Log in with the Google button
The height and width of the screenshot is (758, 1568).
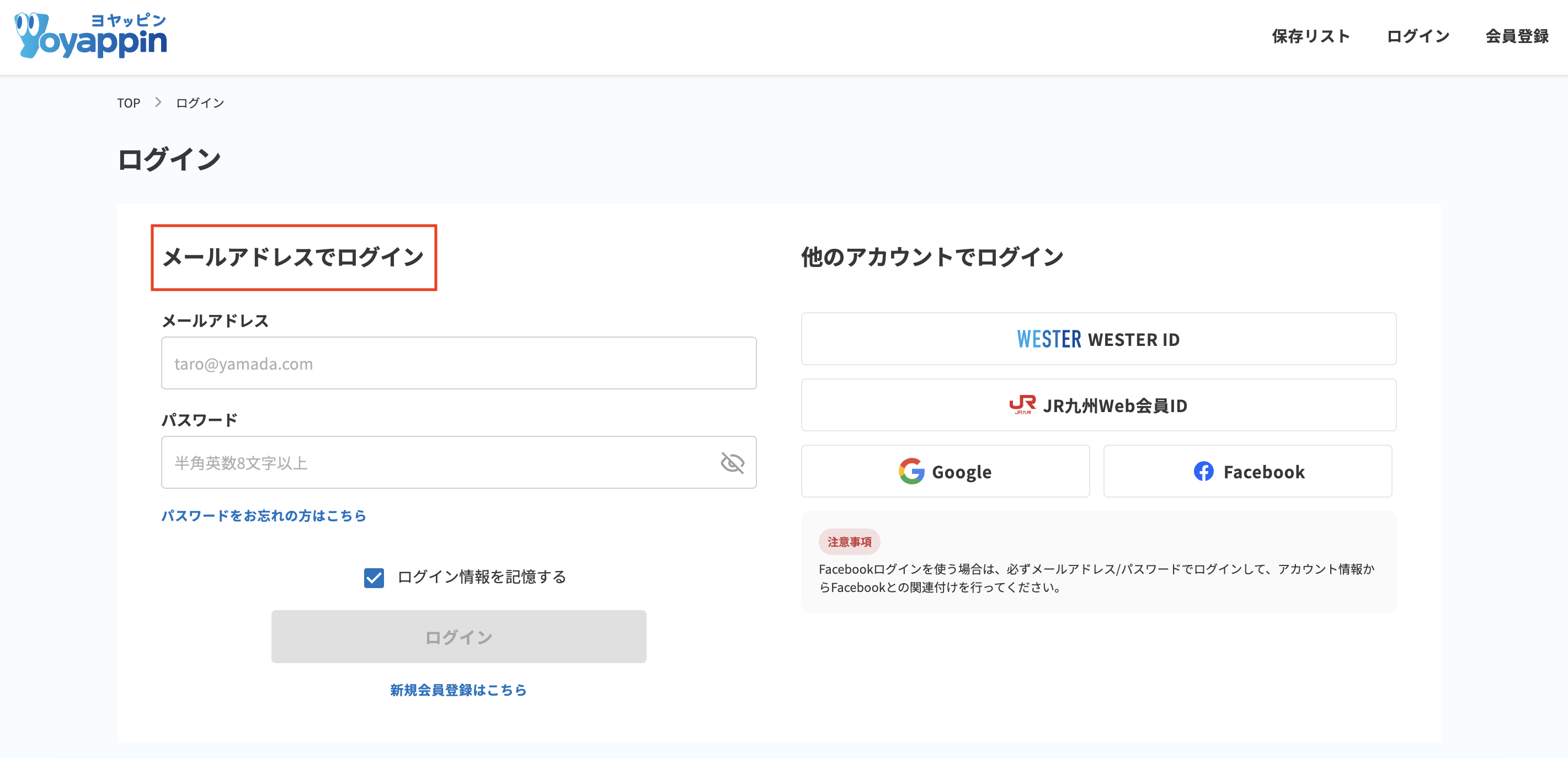945,471
